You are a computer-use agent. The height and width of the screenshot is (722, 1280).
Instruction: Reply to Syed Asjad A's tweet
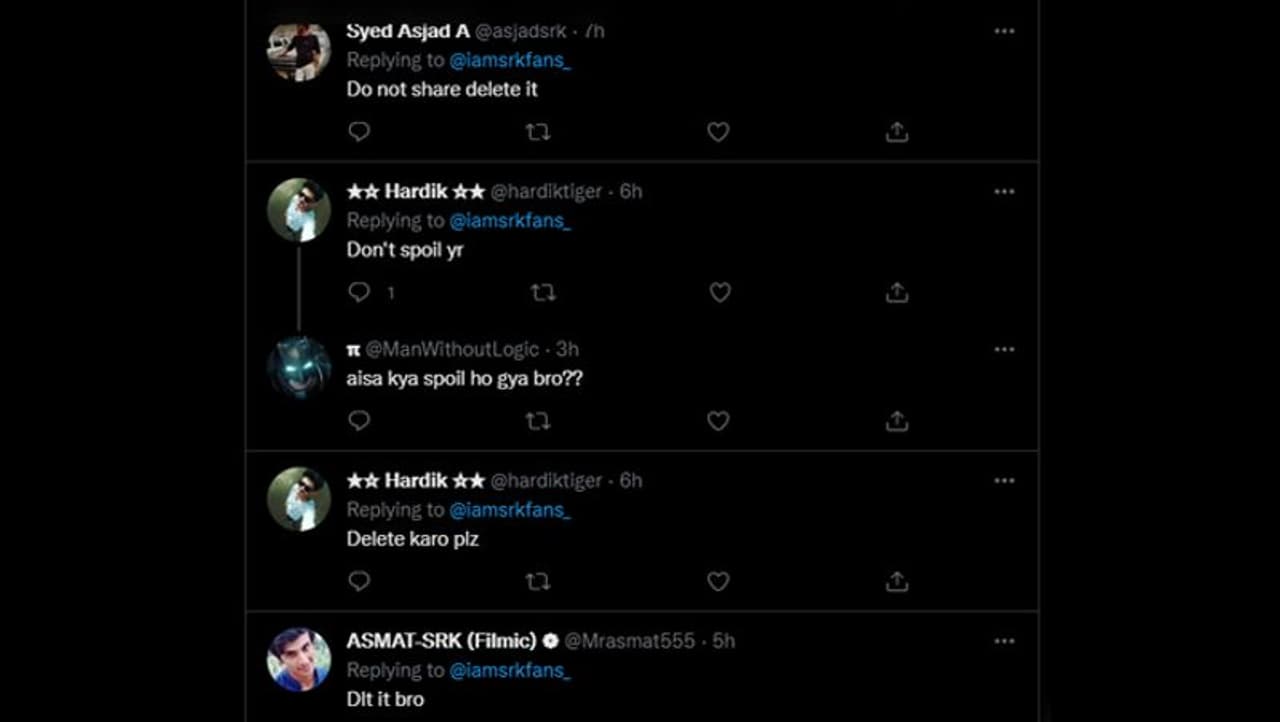click(x=359, y=132)
